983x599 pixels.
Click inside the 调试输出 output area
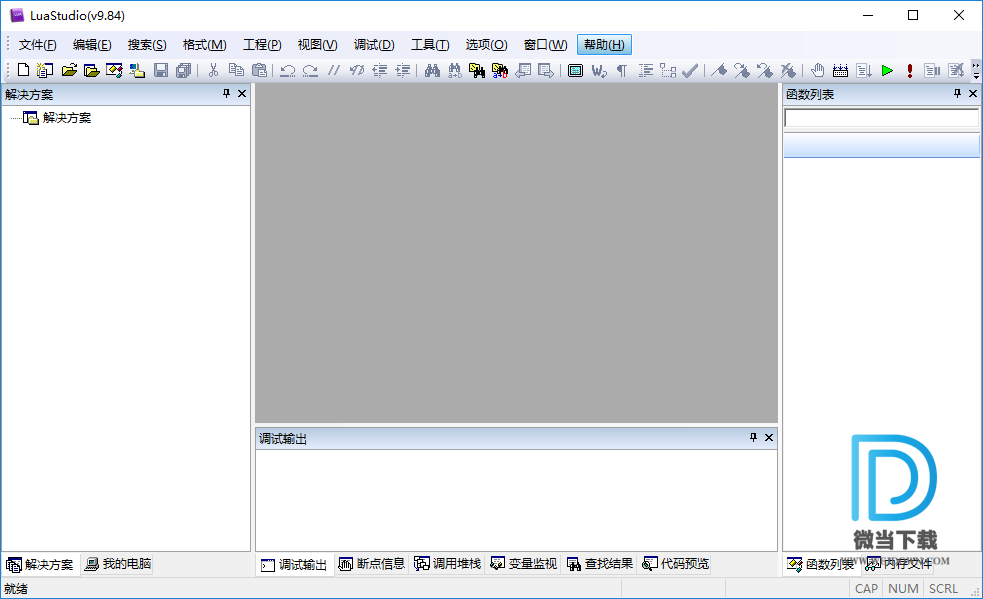(x=516, y=500)
